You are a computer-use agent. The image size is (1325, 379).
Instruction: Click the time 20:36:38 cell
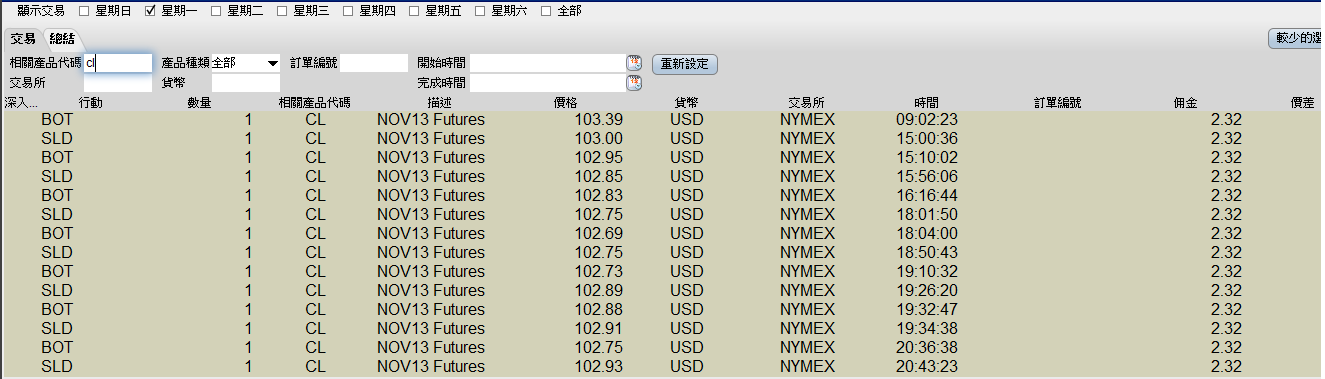tap(927, 347)
